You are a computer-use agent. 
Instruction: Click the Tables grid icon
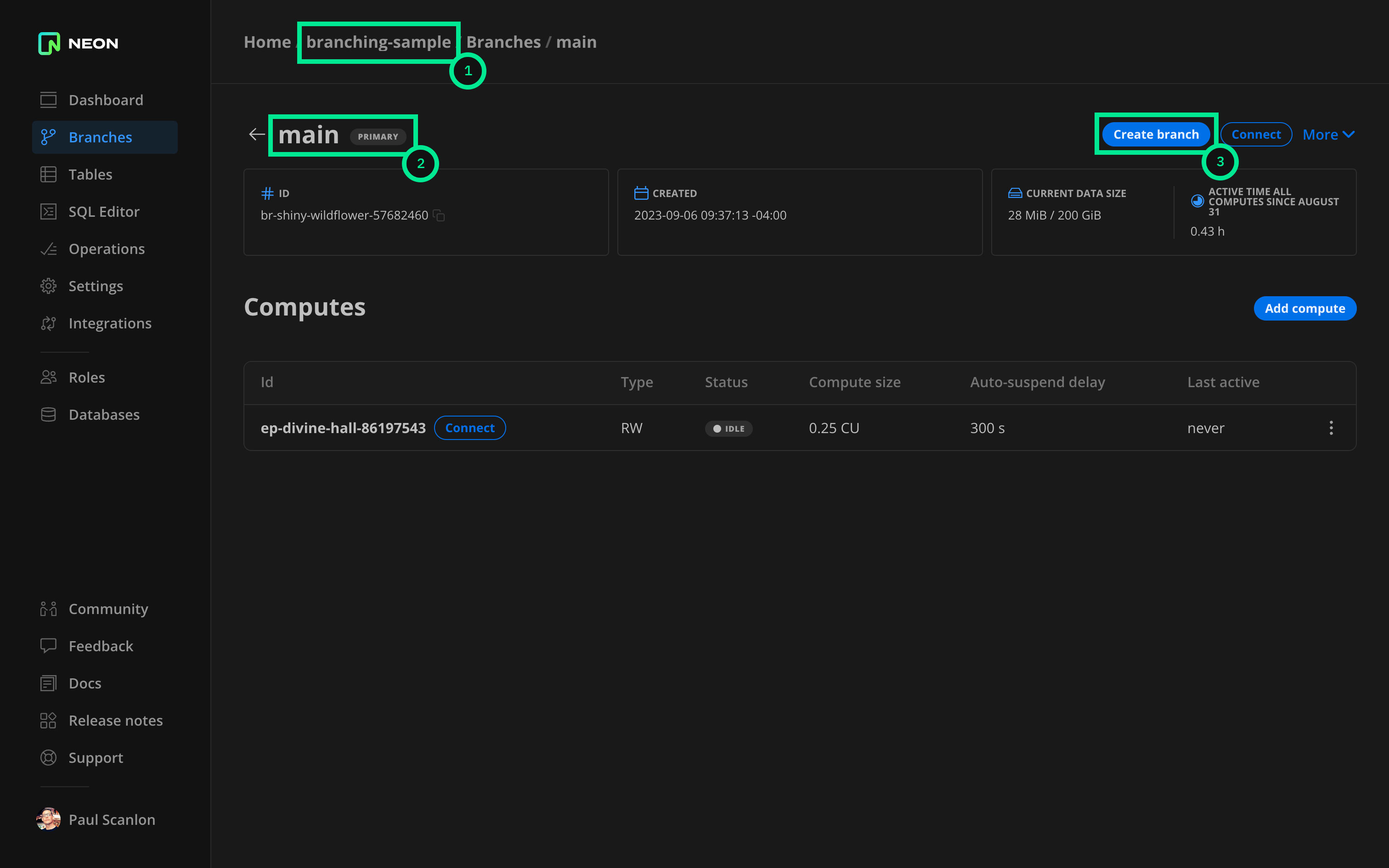48,175
